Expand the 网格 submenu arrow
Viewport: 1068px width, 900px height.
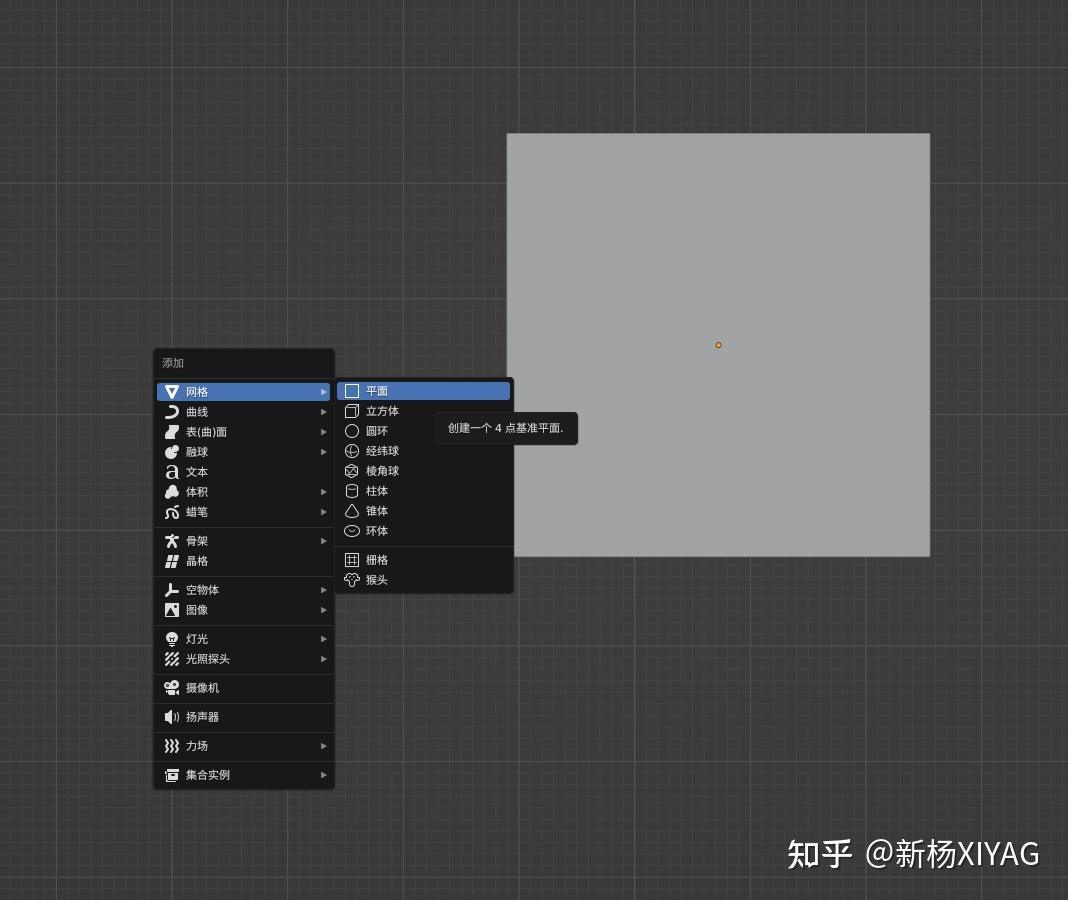click(324, 392)
